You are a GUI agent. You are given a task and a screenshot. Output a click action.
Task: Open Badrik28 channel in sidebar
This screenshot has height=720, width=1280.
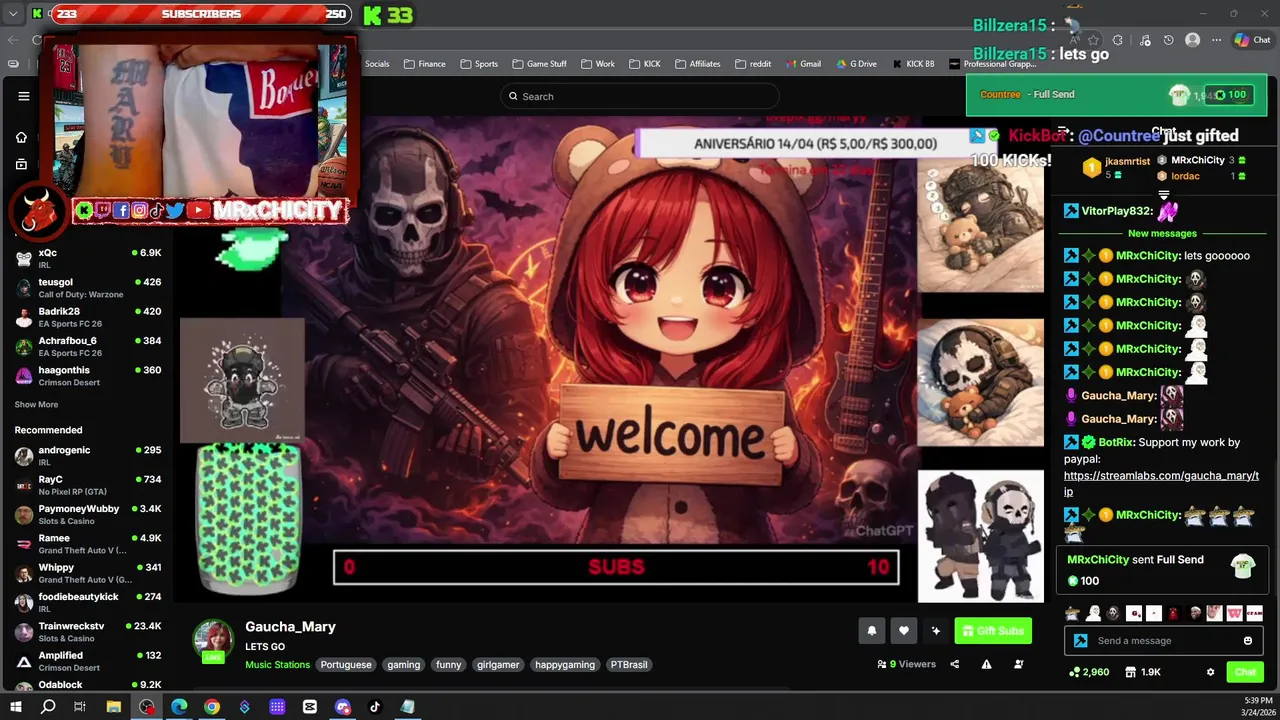(x=88, y=317)
